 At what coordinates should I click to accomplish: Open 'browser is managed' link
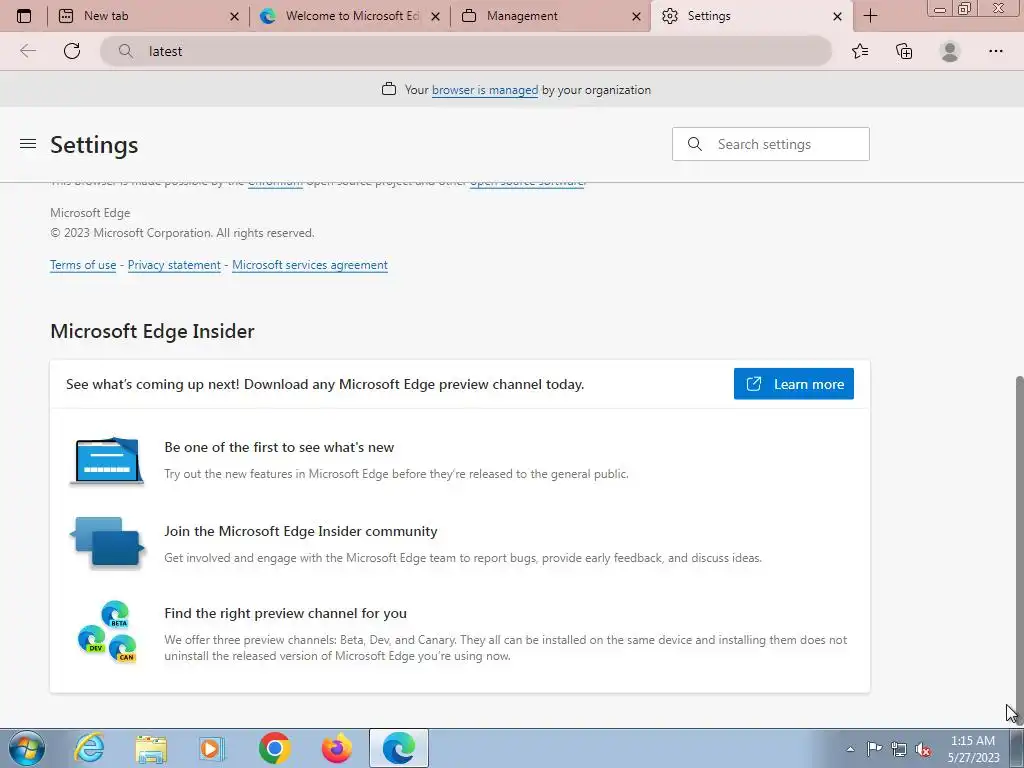(x=485, y=90)
